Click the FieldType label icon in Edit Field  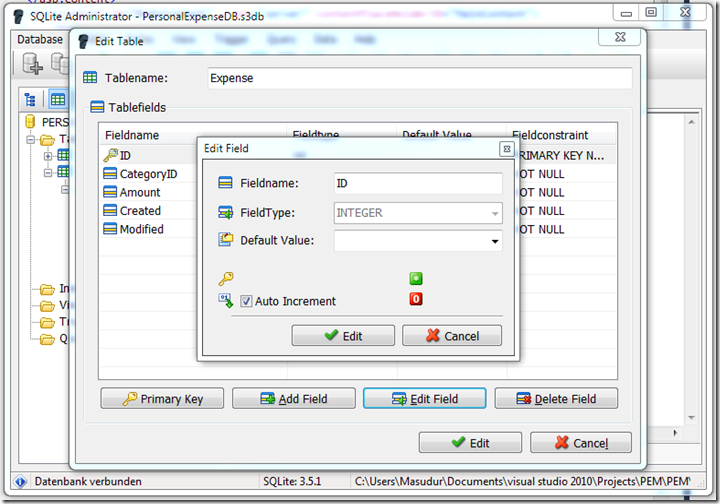click(225, 213)
